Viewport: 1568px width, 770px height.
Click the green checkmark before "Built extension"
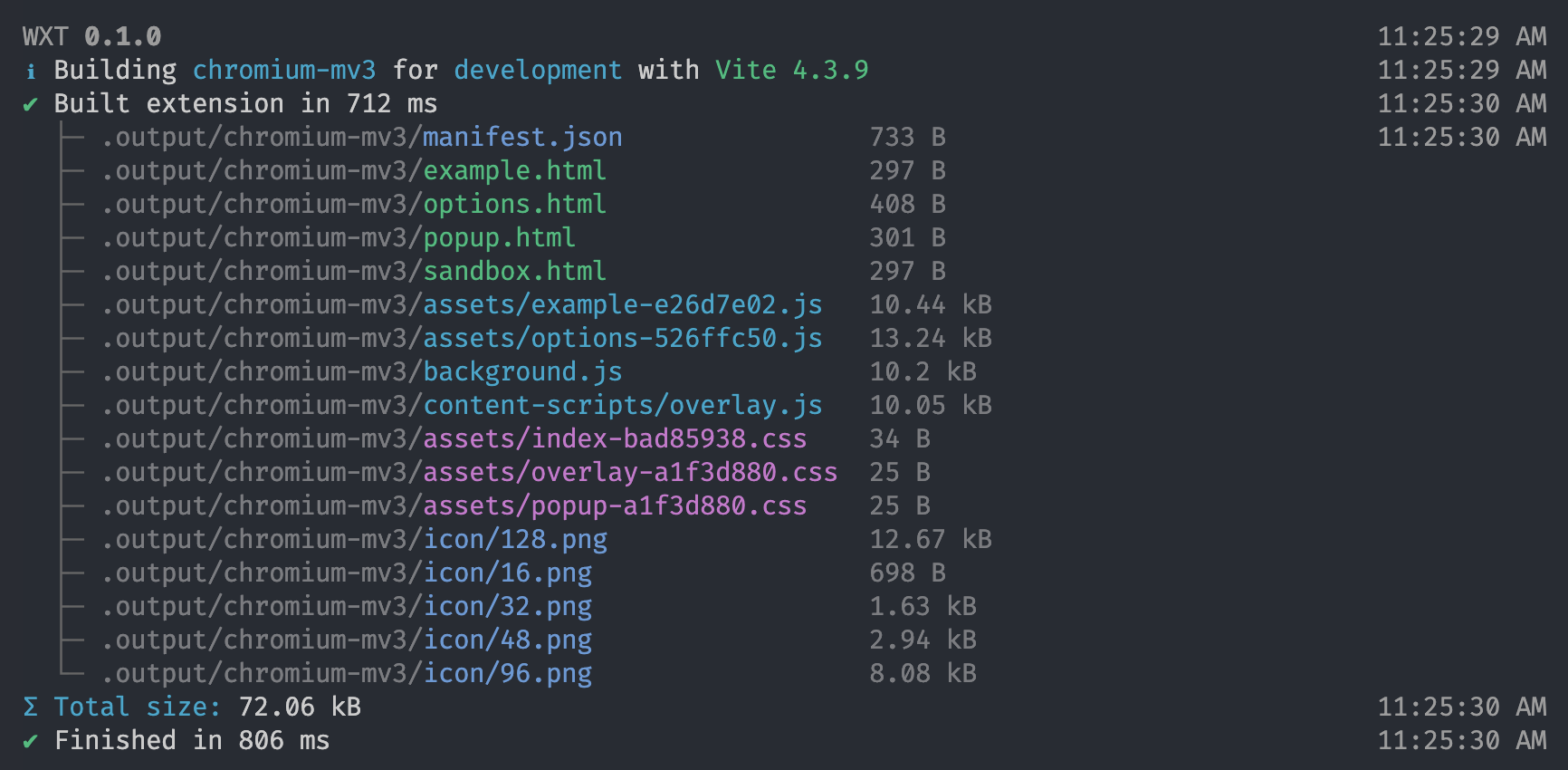(31, 105)
